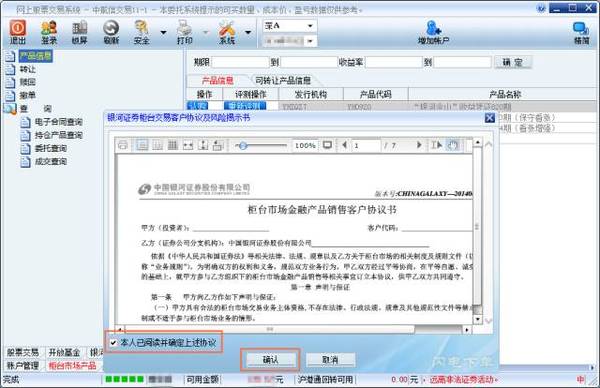Open the 柜台市场产品 bottom tab
The width and height of the screenshot is (600, 388).
click(72, 366)
